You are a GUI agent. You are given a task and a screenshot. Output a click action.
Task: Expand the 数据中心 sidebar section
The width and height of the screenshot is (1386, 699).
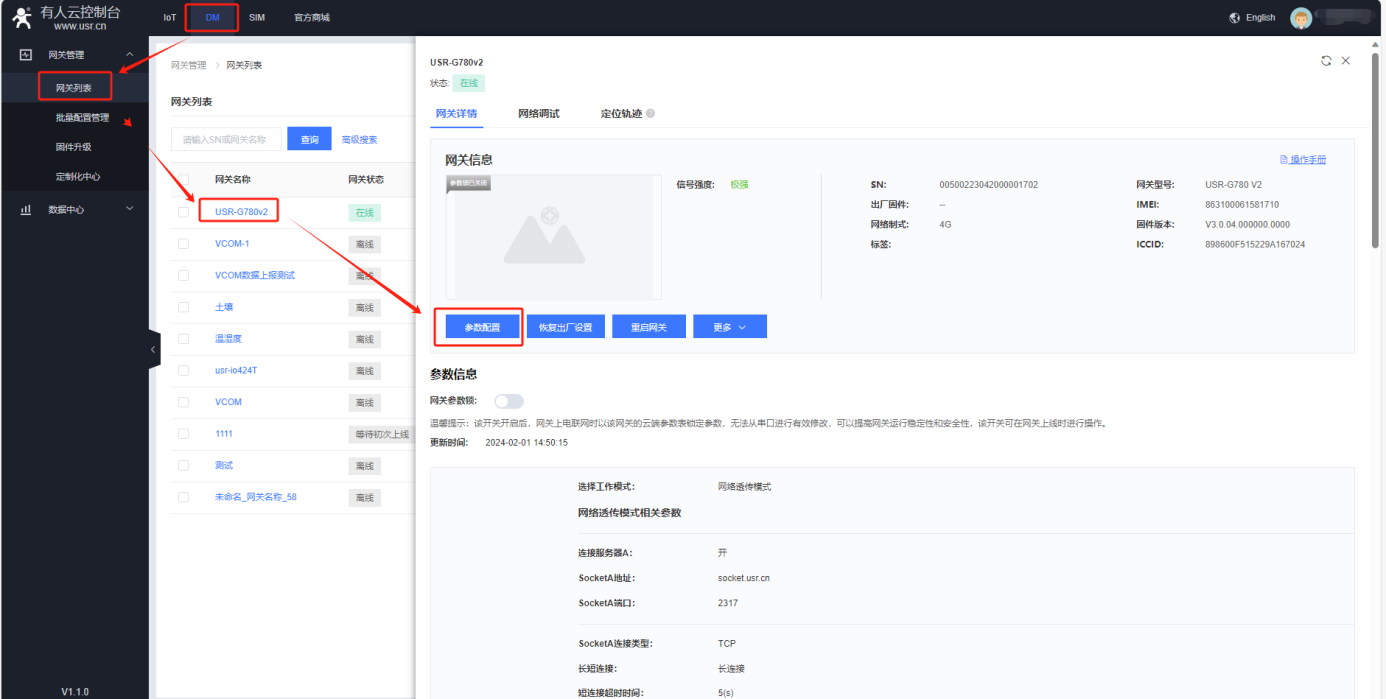click(129, 209)
